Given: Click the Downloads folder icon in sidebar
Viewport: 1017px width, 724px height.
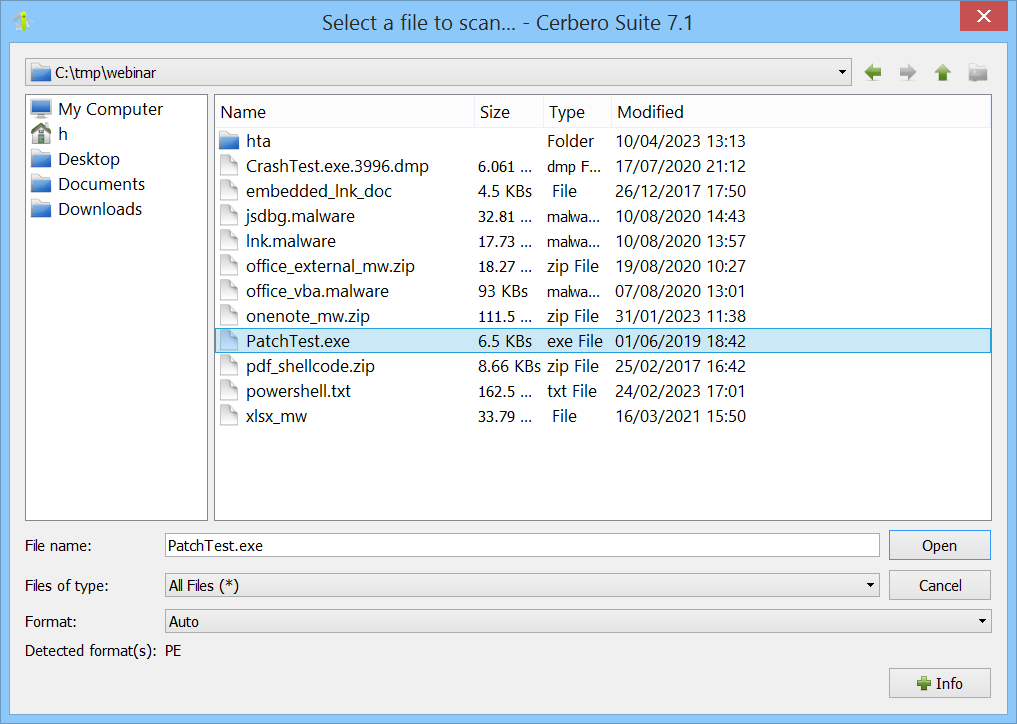Looking at the screenshot, I should [x=41, y=209].
